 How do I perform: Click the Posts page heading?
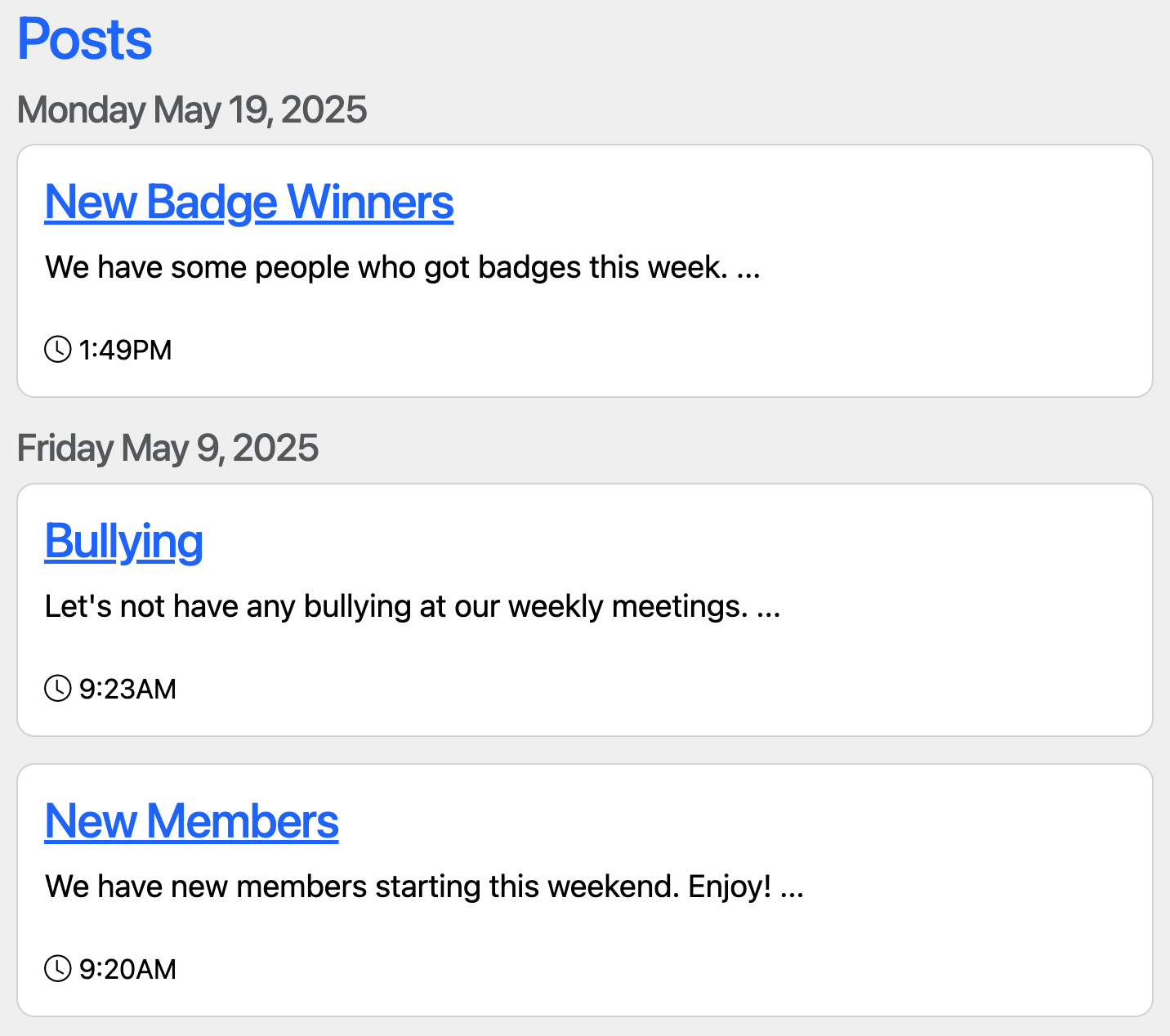click(x=84, y=38)
